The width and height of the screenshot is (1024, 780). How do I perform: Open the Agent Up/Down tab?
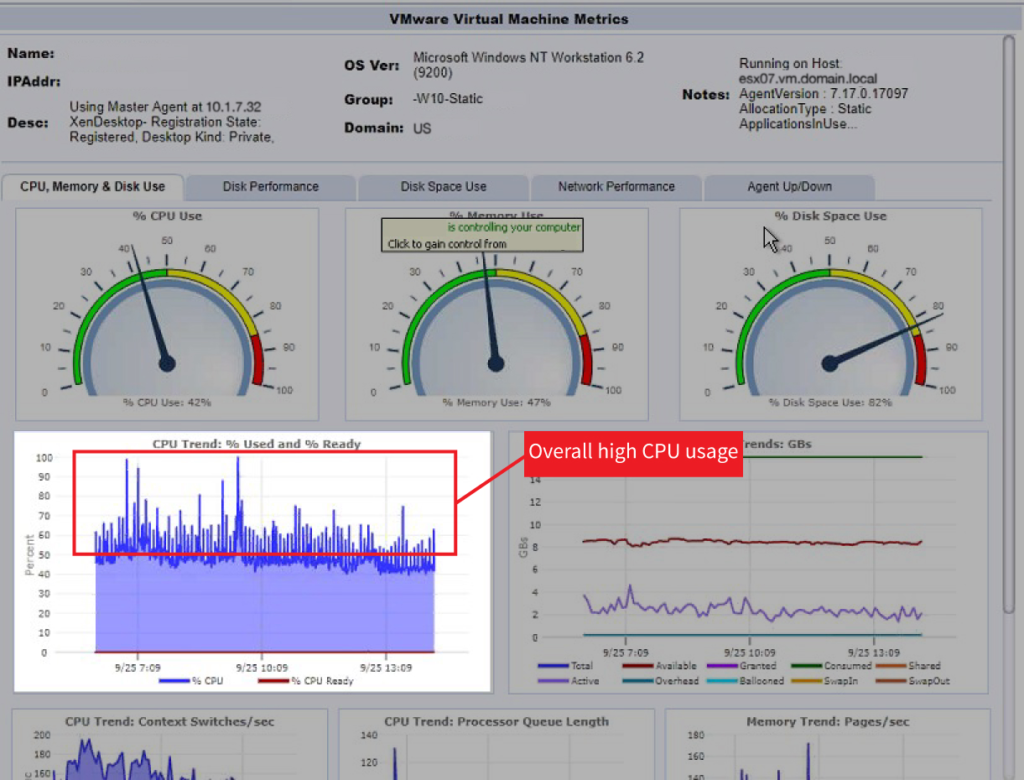pyautogui.click(x=789, y=187)
